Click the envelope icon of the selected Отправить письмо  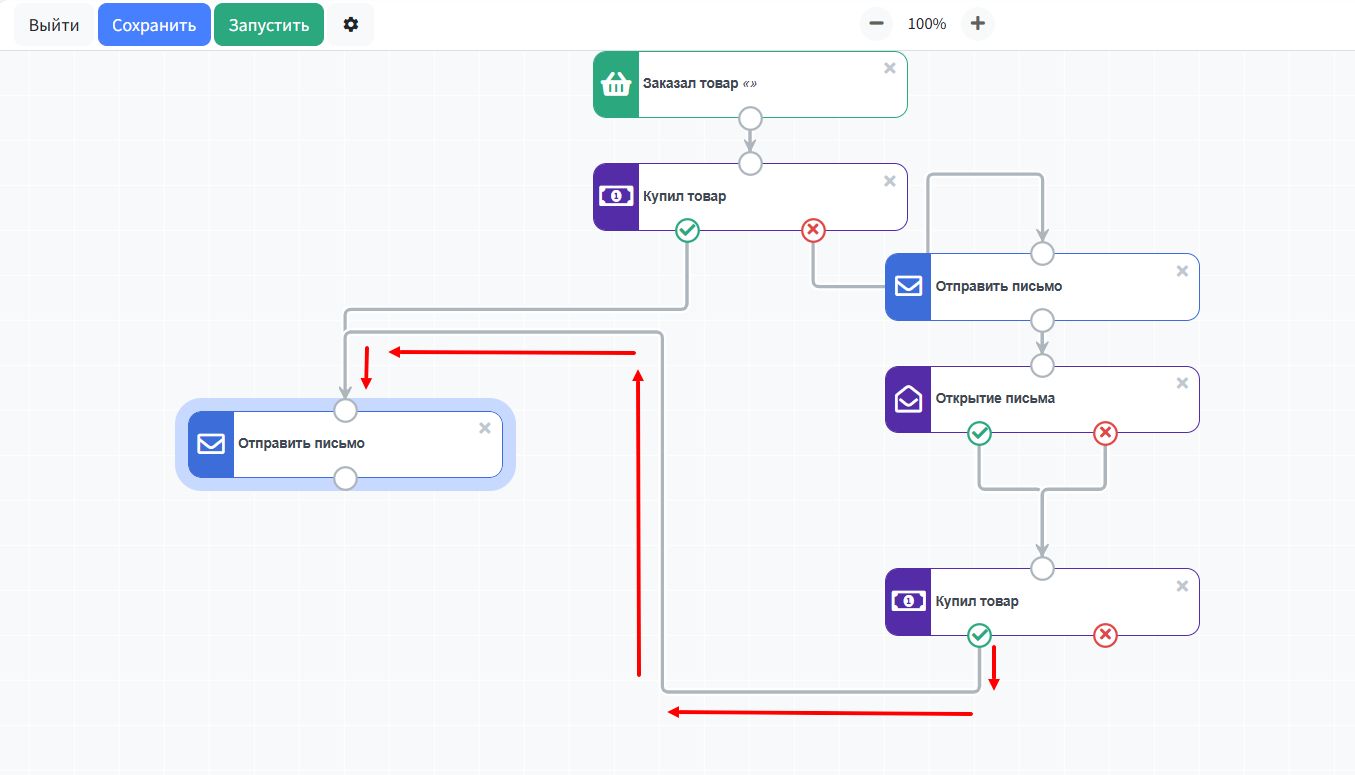click(x=211, y=444)
